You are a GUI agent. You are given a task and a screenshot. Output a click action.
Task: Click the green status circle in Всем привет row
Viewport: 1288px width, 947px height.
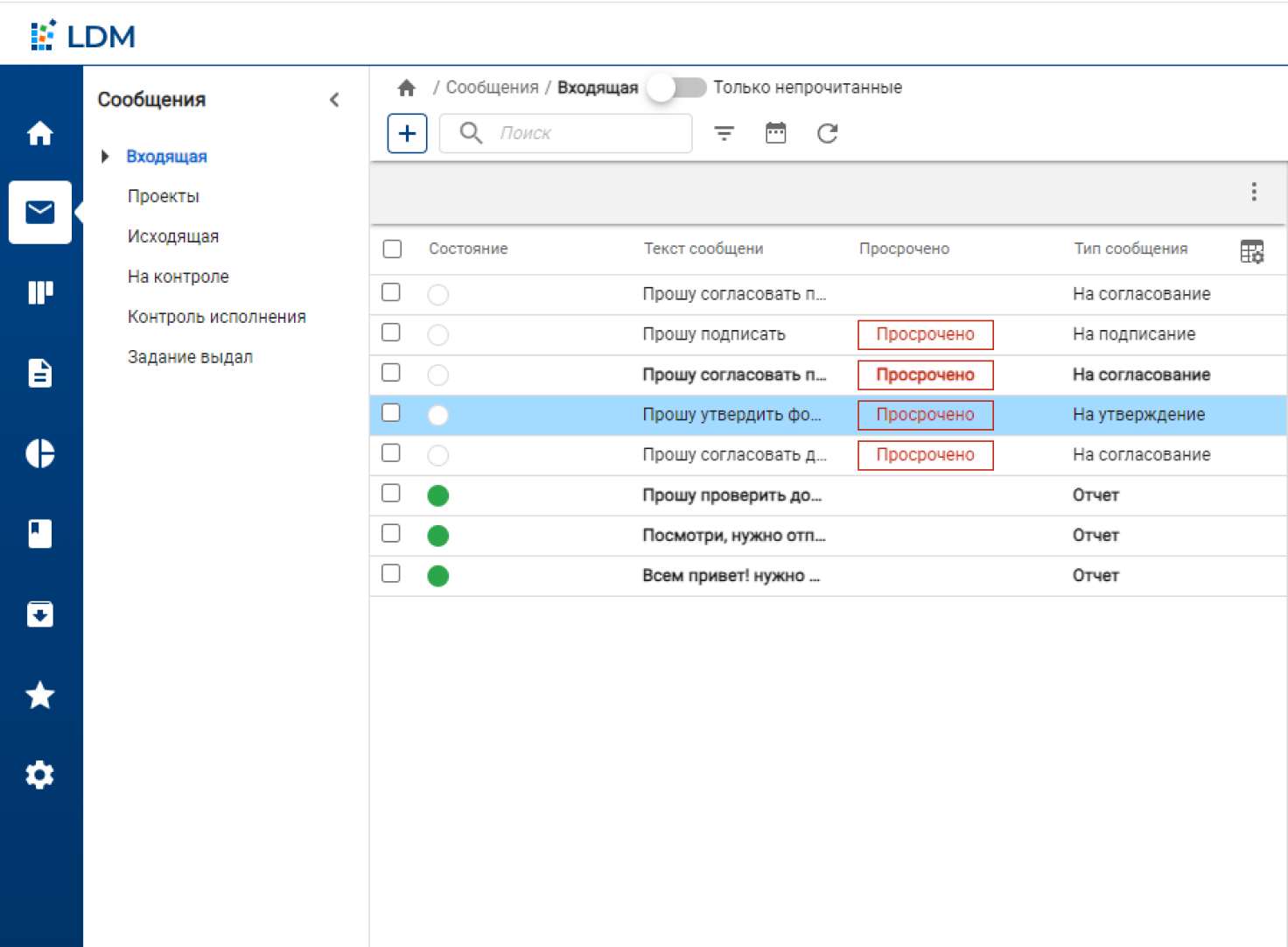438,576
